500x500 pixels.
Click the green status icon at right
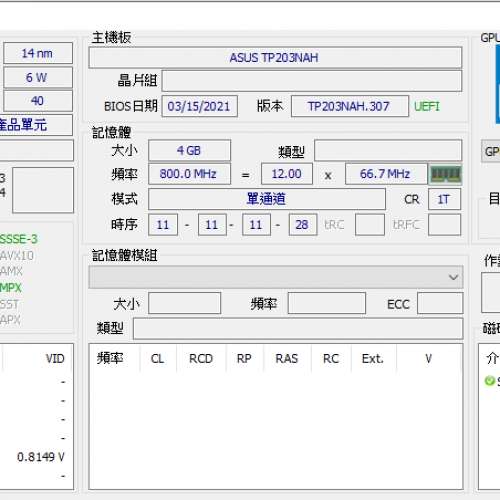pos(489,381)
